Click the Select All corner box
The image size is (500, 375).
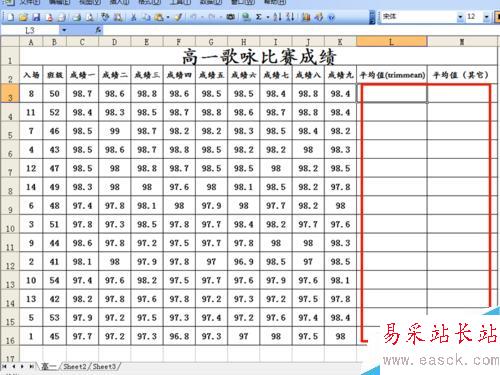point(10,42)
